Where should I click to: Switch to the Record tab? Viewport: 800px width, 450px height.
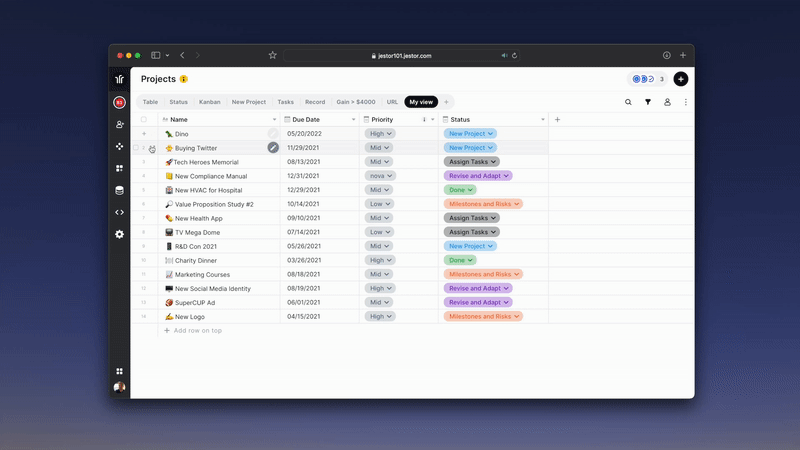pos(315,102)
